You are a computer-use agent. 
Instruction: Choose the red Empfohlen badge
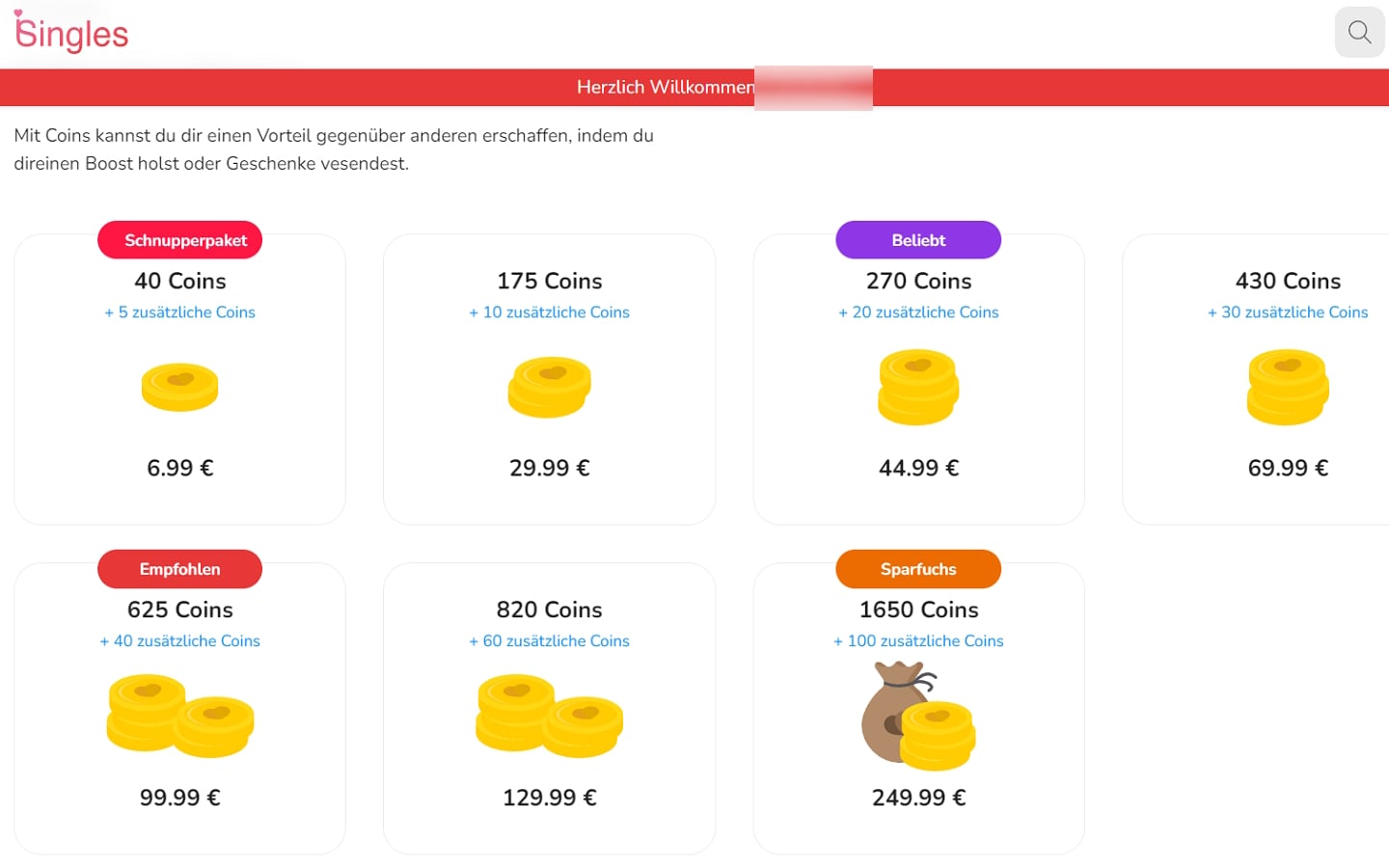coord(179,569)
